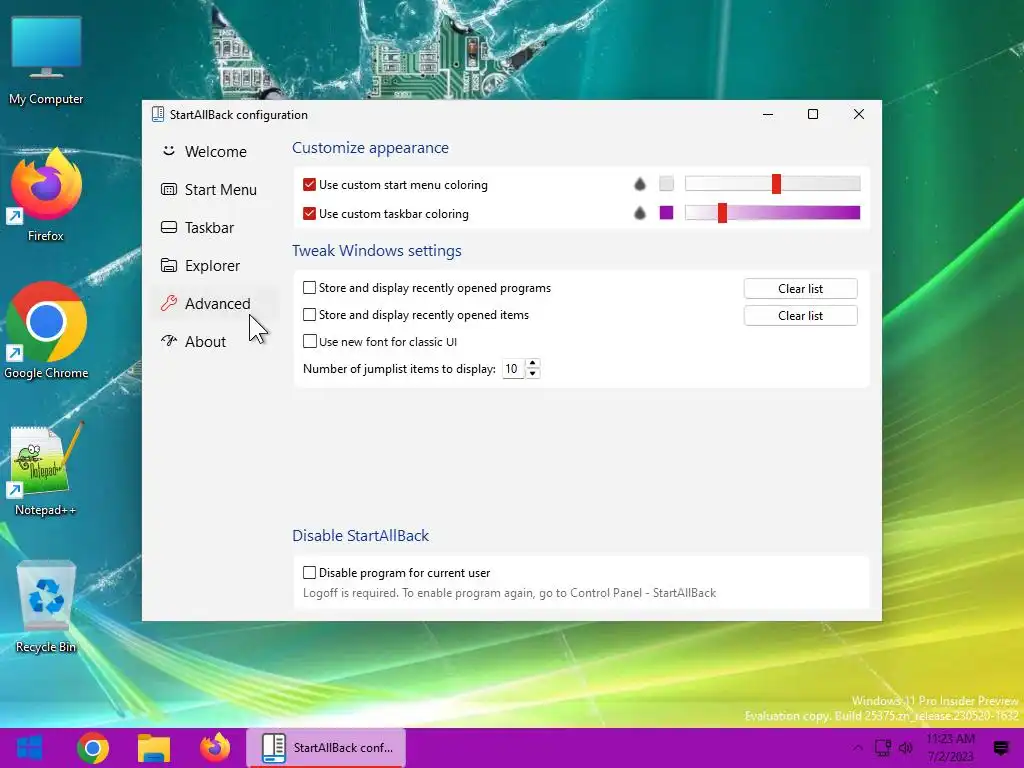Click the start menu opacity slider handle

(x=776, y=184)
